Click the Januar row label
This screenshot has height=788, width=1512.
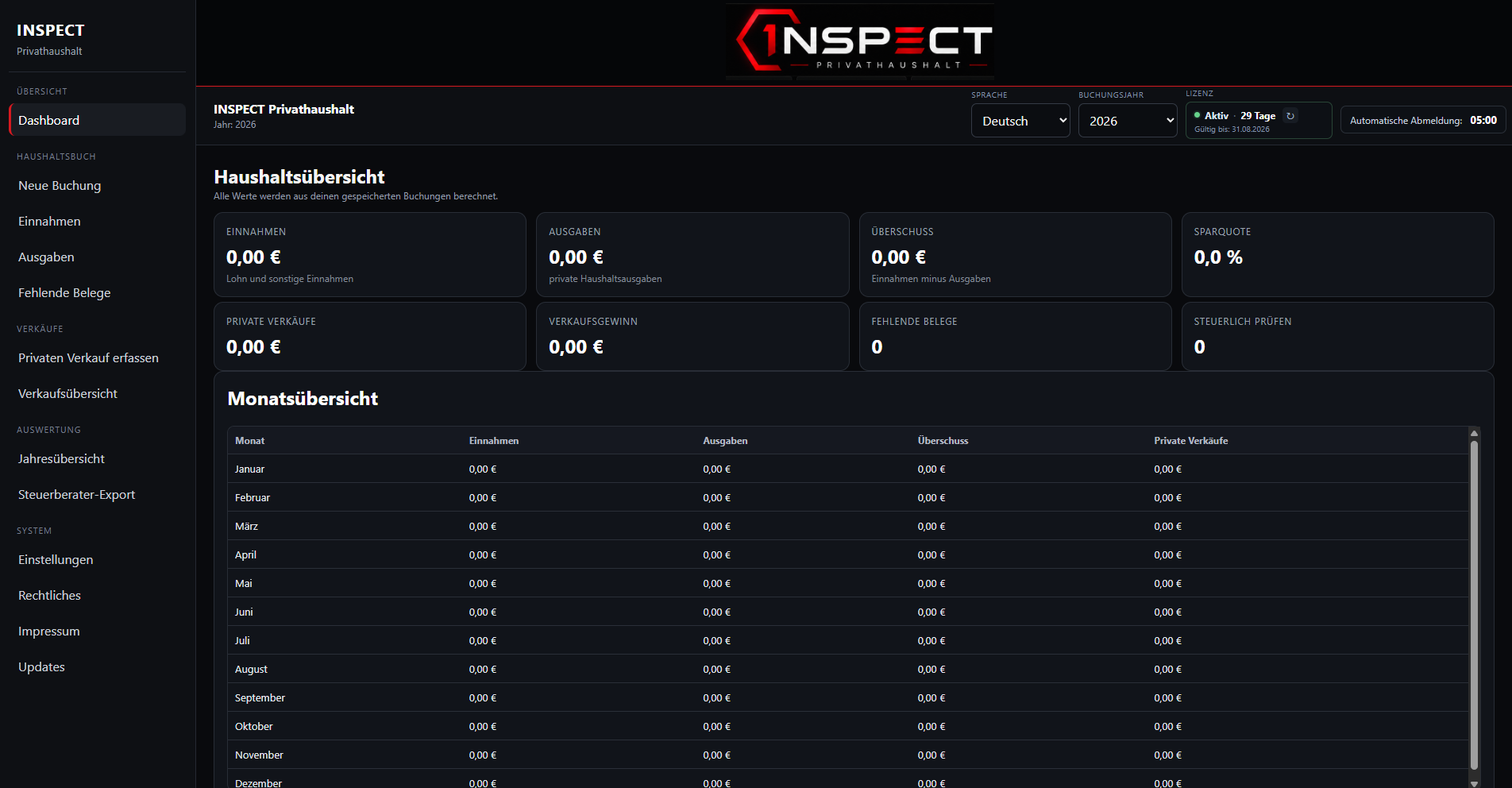point(249,469)
